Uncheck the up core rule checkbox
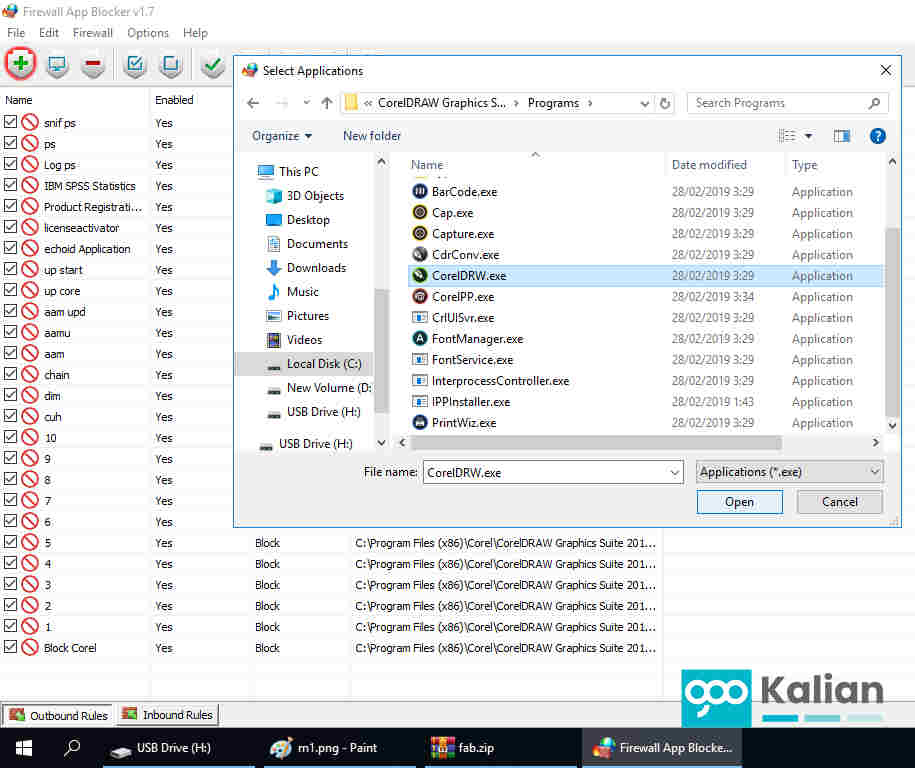 coord(10,290)
